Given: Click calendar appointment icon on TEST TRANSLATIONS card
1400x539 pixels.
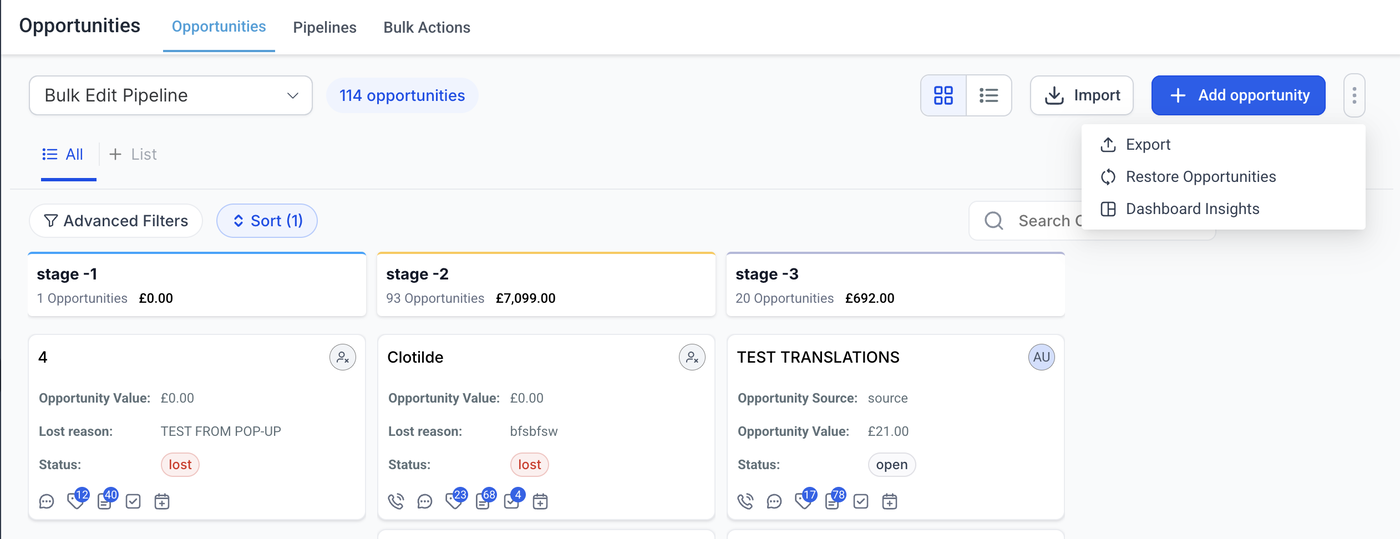Looking at the screenshot, I should click(889, 501).
